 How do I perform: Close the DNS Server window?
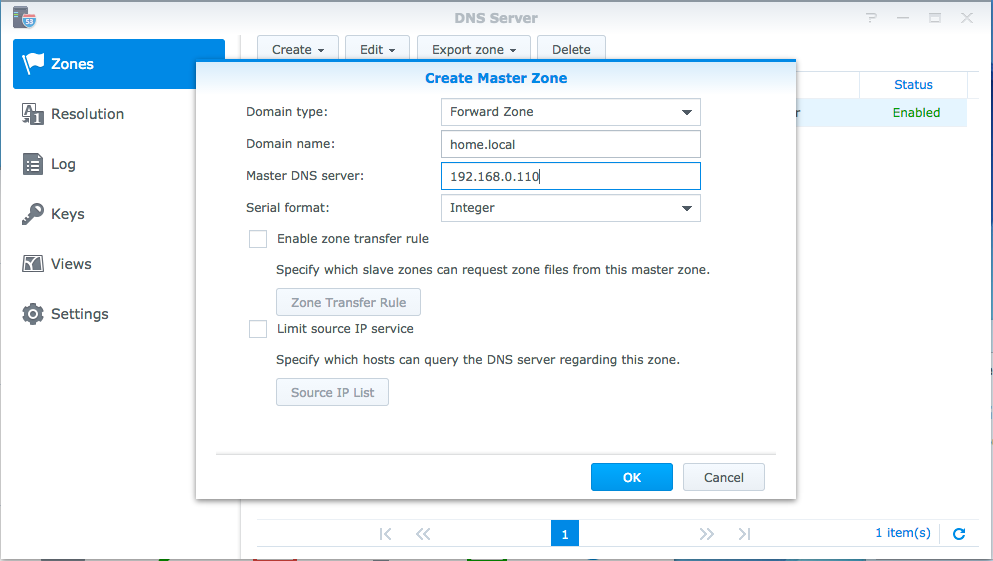(966, 18)
